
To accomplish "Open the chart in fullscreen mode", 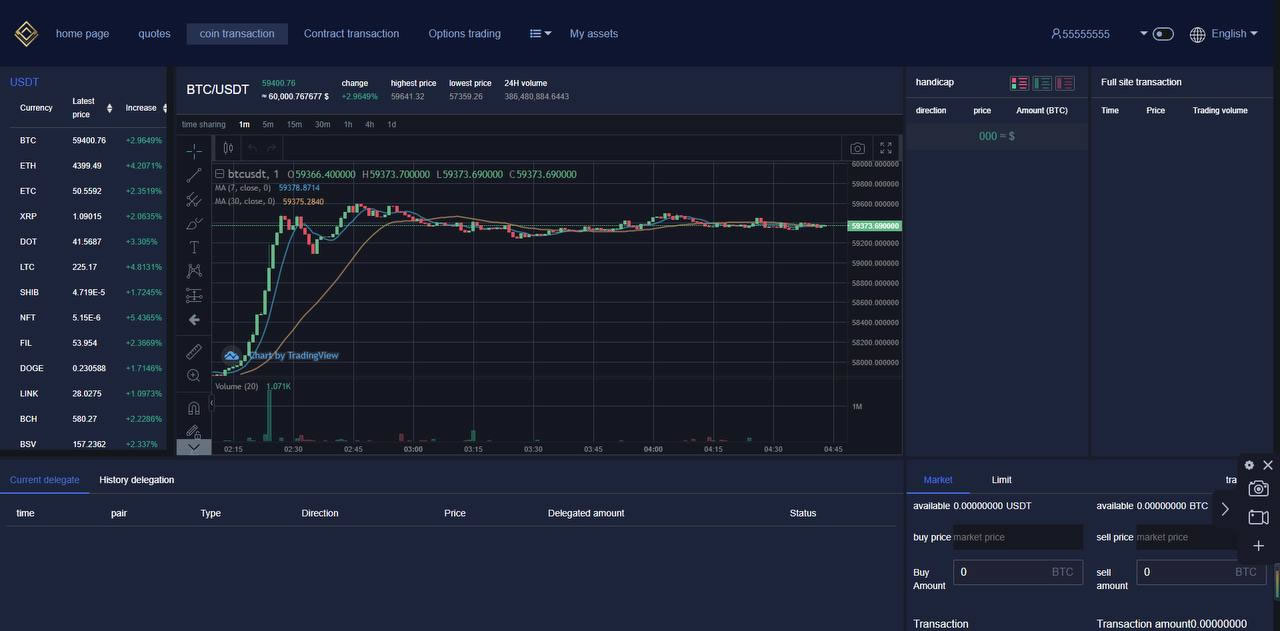I will click(886, 148).
